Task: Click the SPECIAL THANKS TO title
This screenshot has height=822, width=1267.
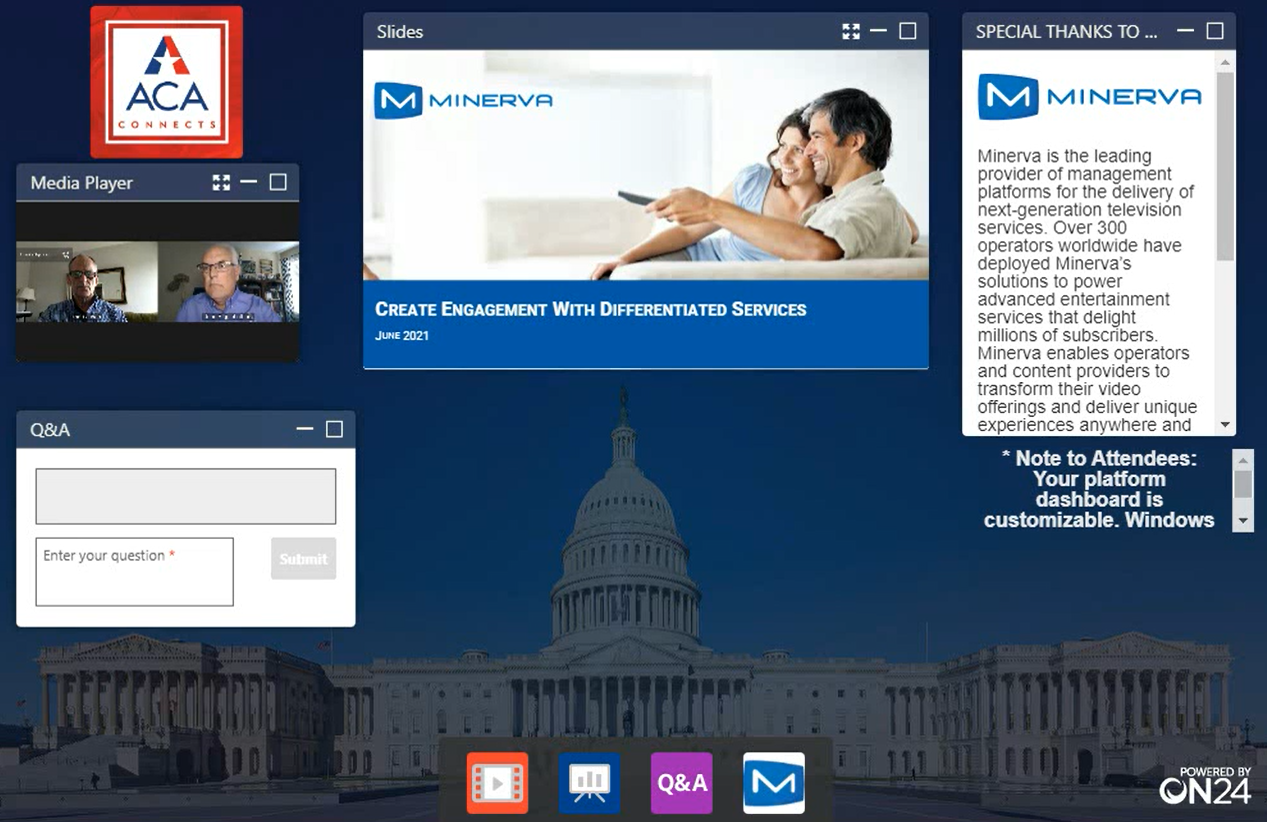Action: 1066,32
